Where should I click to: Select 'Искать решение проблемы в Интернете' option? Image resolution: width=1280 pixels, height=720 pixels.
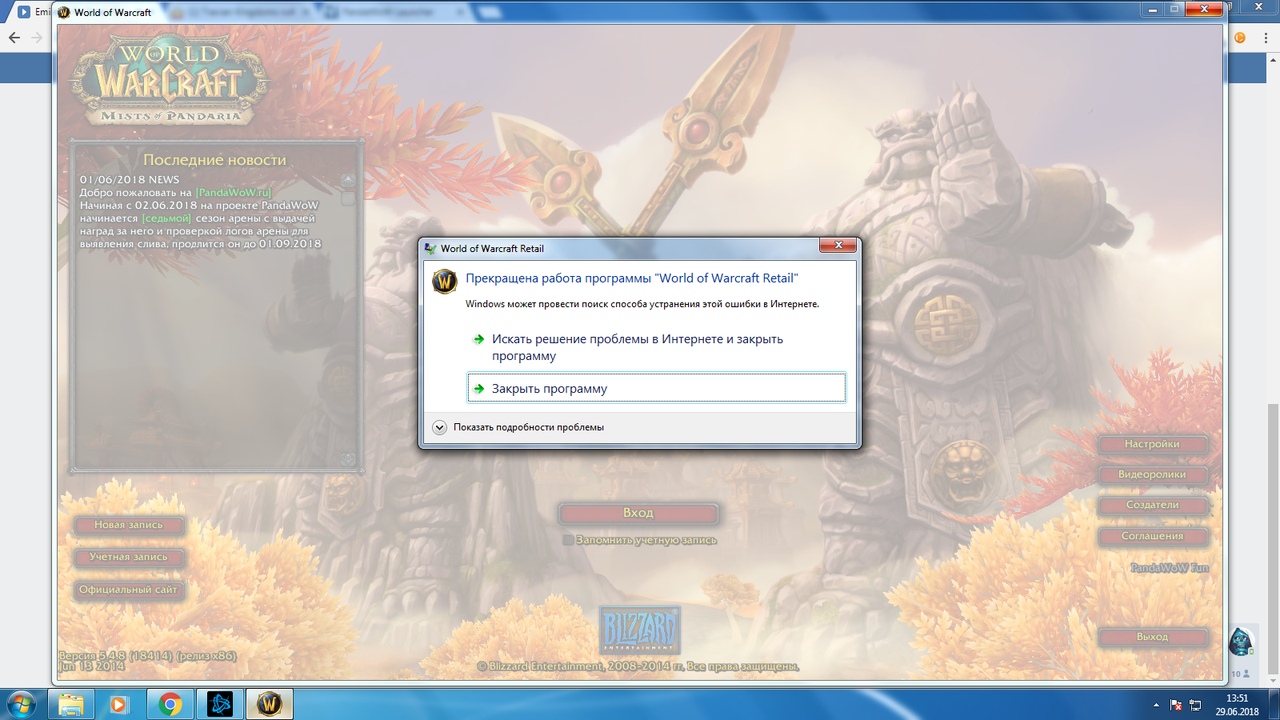(x=656, y=347)
